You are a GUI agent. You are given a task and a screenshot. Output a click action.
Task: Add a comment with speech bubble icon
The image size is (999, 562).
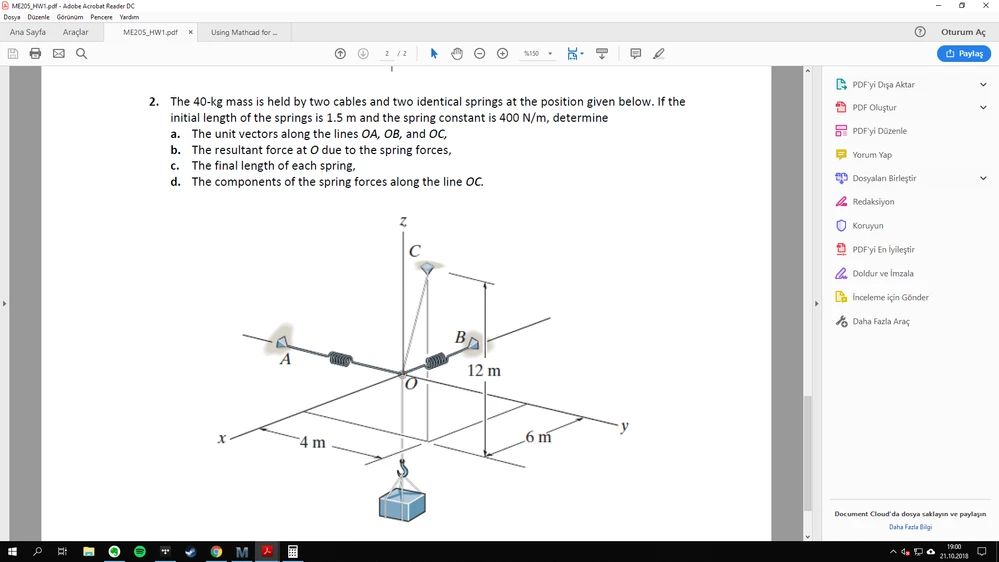pos(635,54)
